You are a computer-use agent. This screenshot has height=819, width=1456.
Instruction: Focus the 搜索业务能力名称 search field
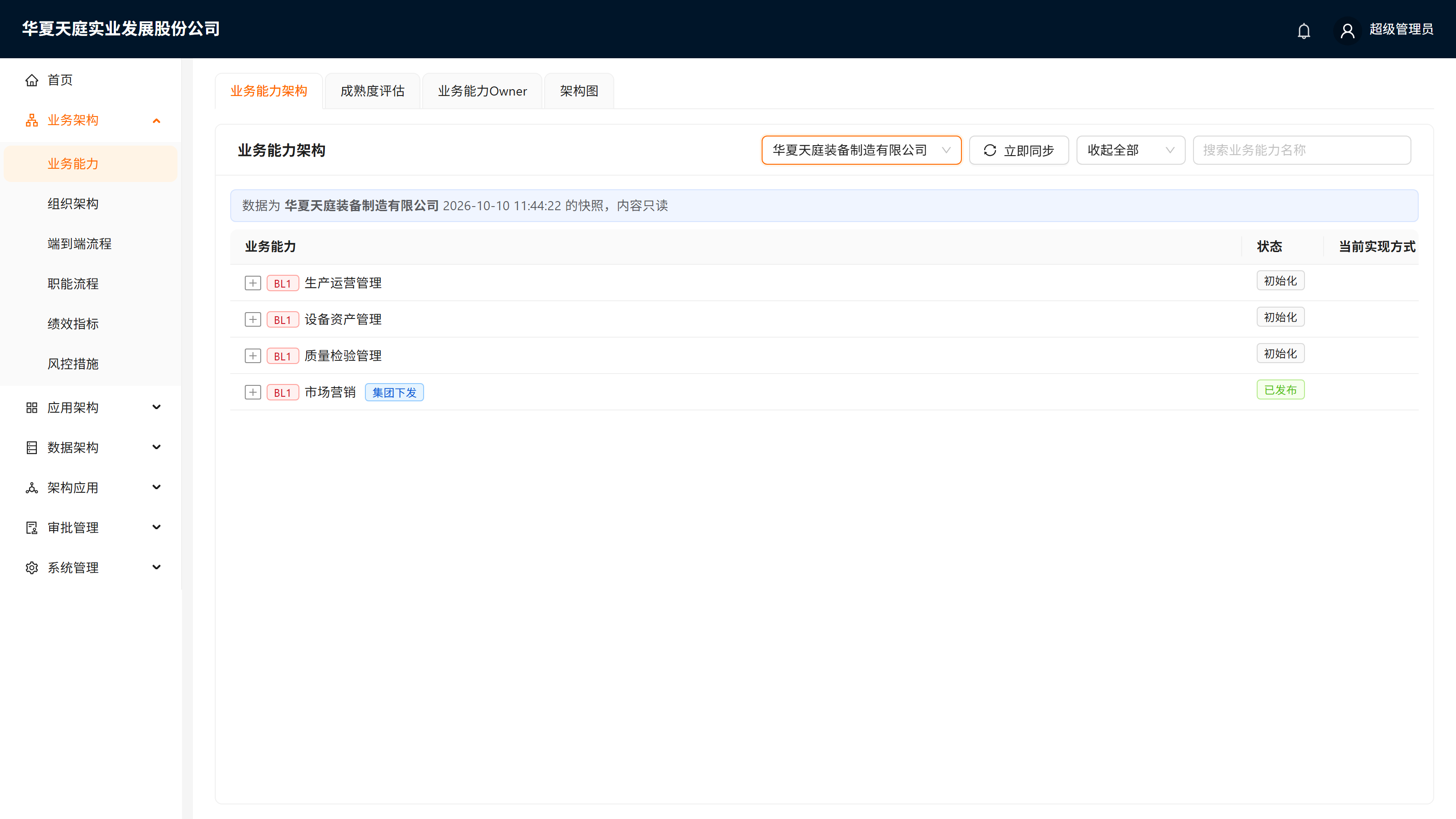point(1302,150)
